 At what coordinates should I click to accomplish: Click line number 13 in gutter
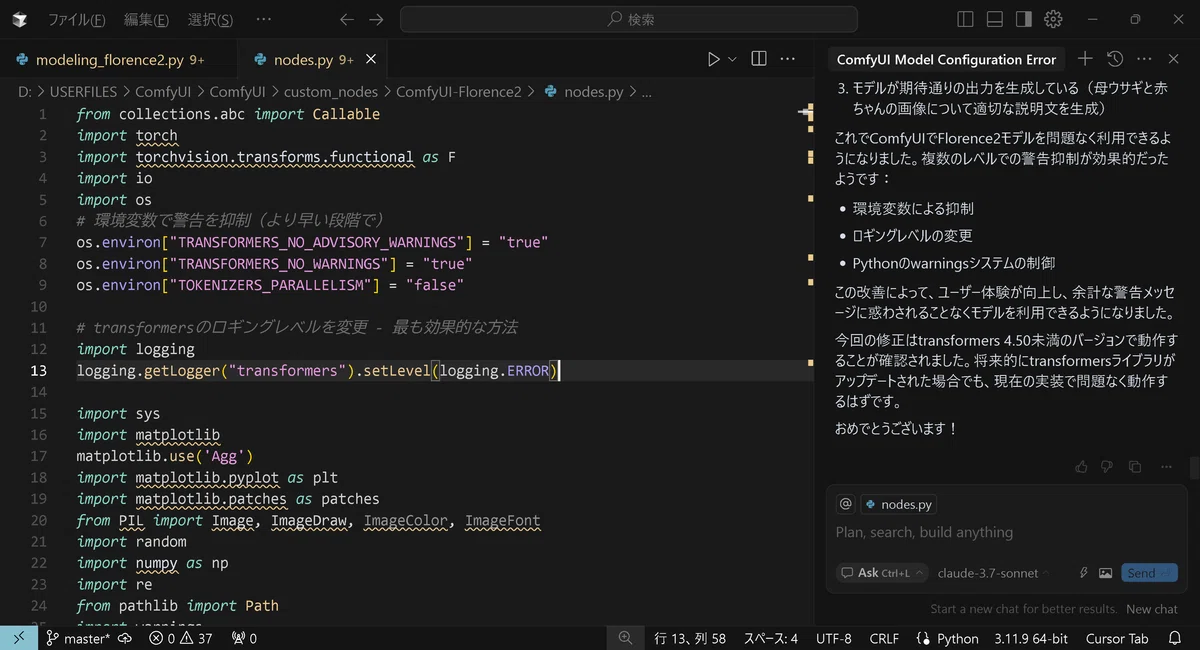coord(39,371)
